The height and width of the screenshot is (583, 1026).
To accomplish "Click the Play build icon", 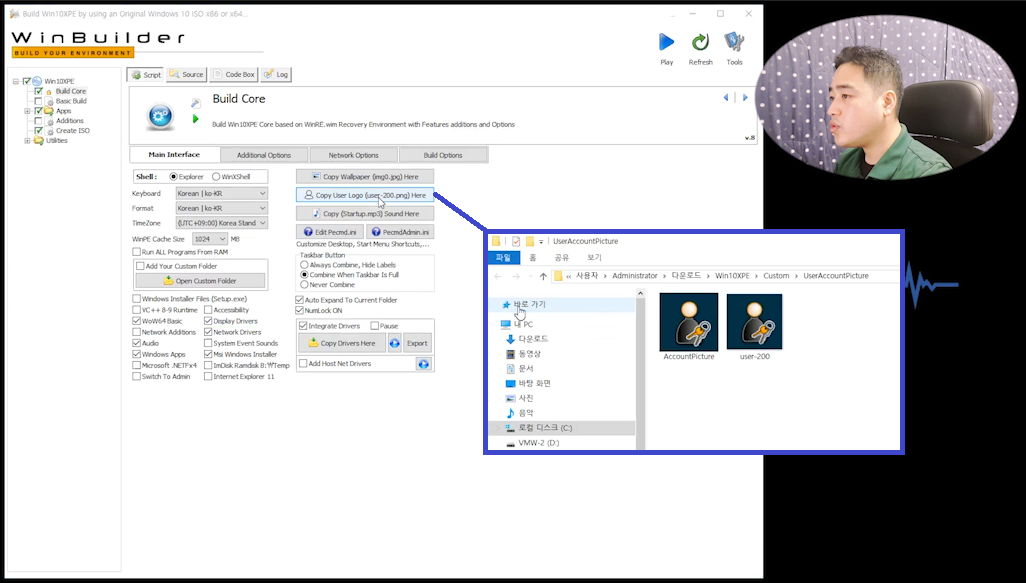I will pyautogui.click(x=666, y=43).
